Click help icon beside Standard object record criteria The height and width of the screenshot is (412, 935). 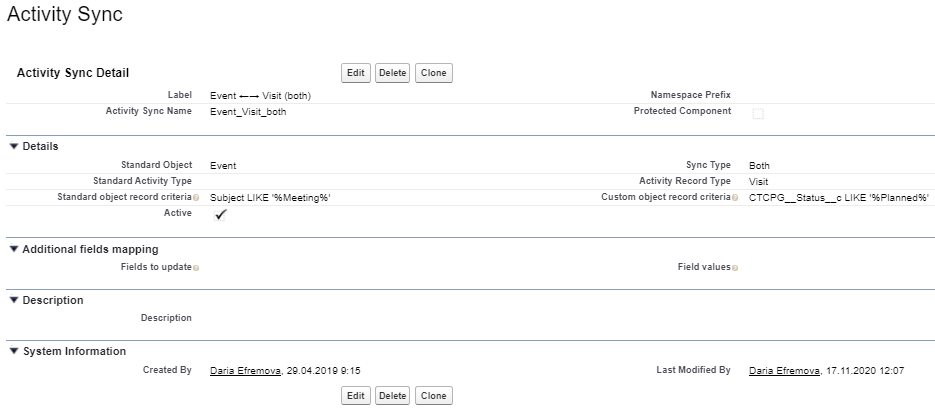pos(196,198)
